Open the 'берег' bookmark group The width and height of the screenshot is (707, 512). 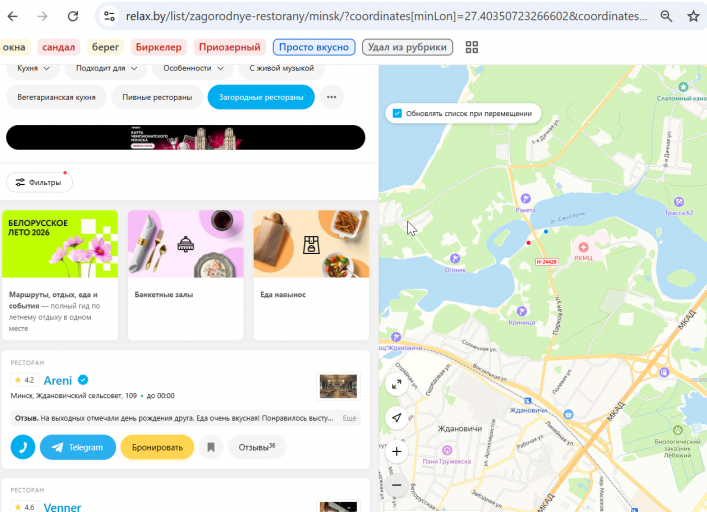[105, 47]
